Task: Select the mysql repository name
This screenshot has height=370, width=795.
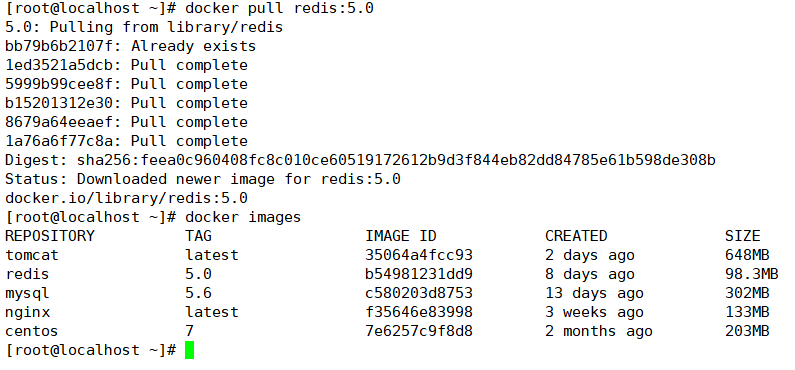Action: point(27,293)
